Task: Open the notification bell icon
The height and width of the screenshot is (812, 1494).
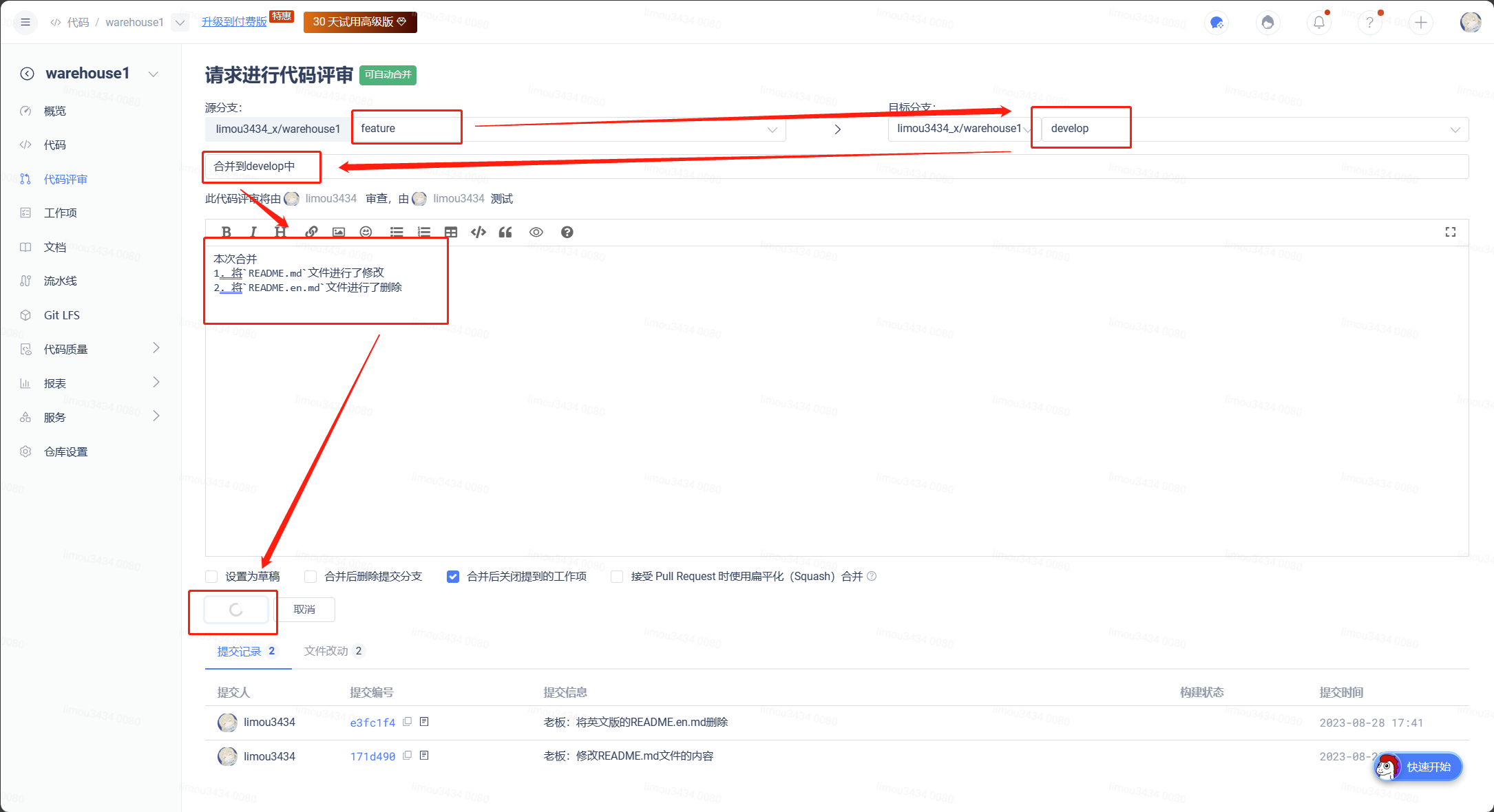Action: (x=1318, y=23)
